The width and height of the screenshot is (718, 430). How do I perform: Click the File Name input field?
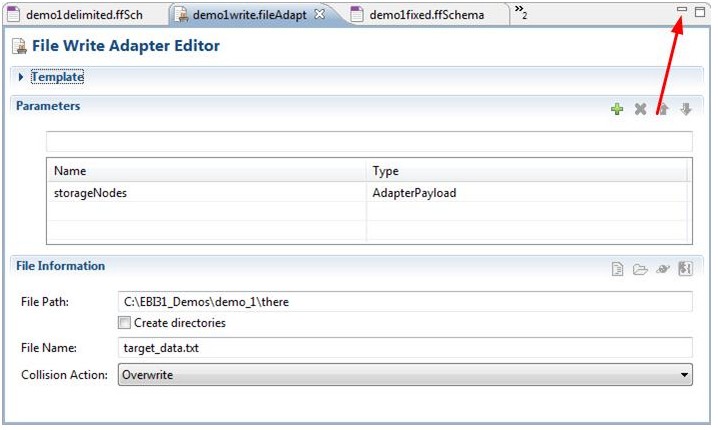(405, 348)
